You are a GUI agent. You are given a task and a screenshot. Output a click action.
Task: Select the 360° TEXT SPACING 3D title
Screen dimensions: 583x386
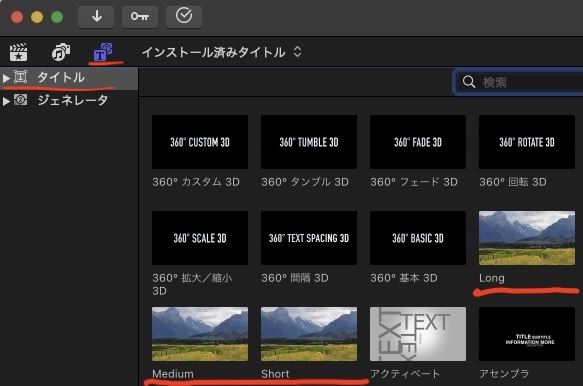coord(309,238)
